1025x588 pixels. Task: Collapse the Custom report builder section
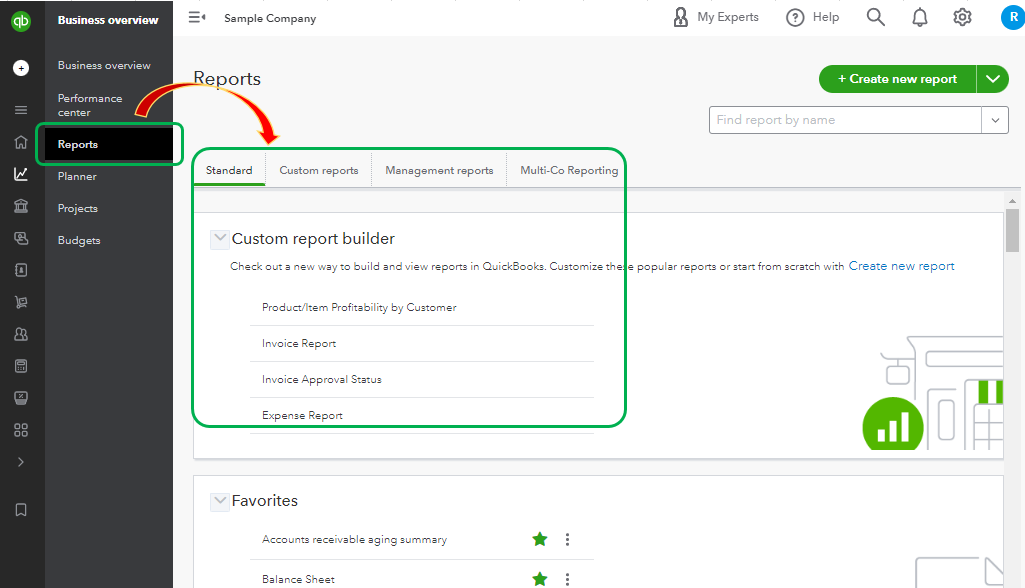click(220, 239)
